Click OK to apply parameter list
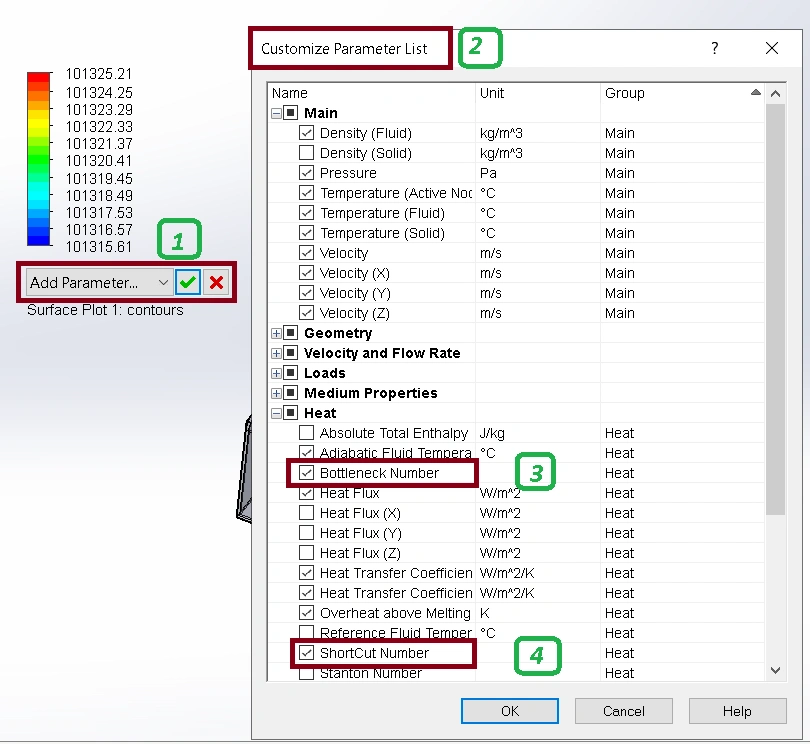 510,711
